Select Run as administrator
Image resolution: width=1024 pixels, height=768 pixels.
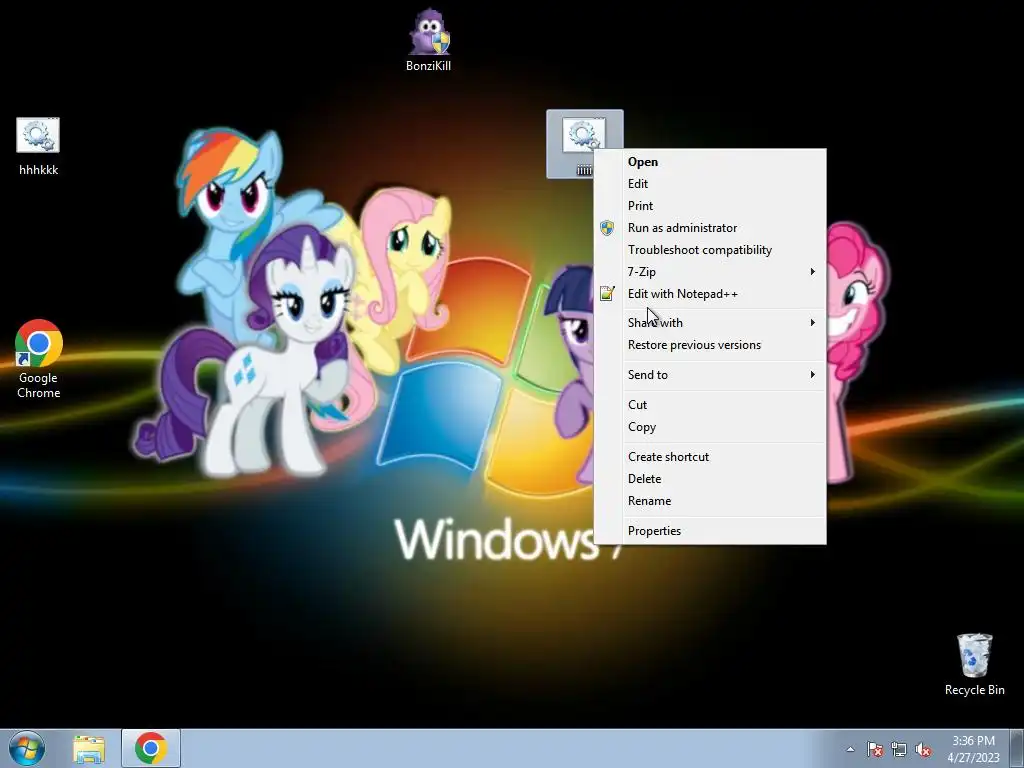click(711, 228)
